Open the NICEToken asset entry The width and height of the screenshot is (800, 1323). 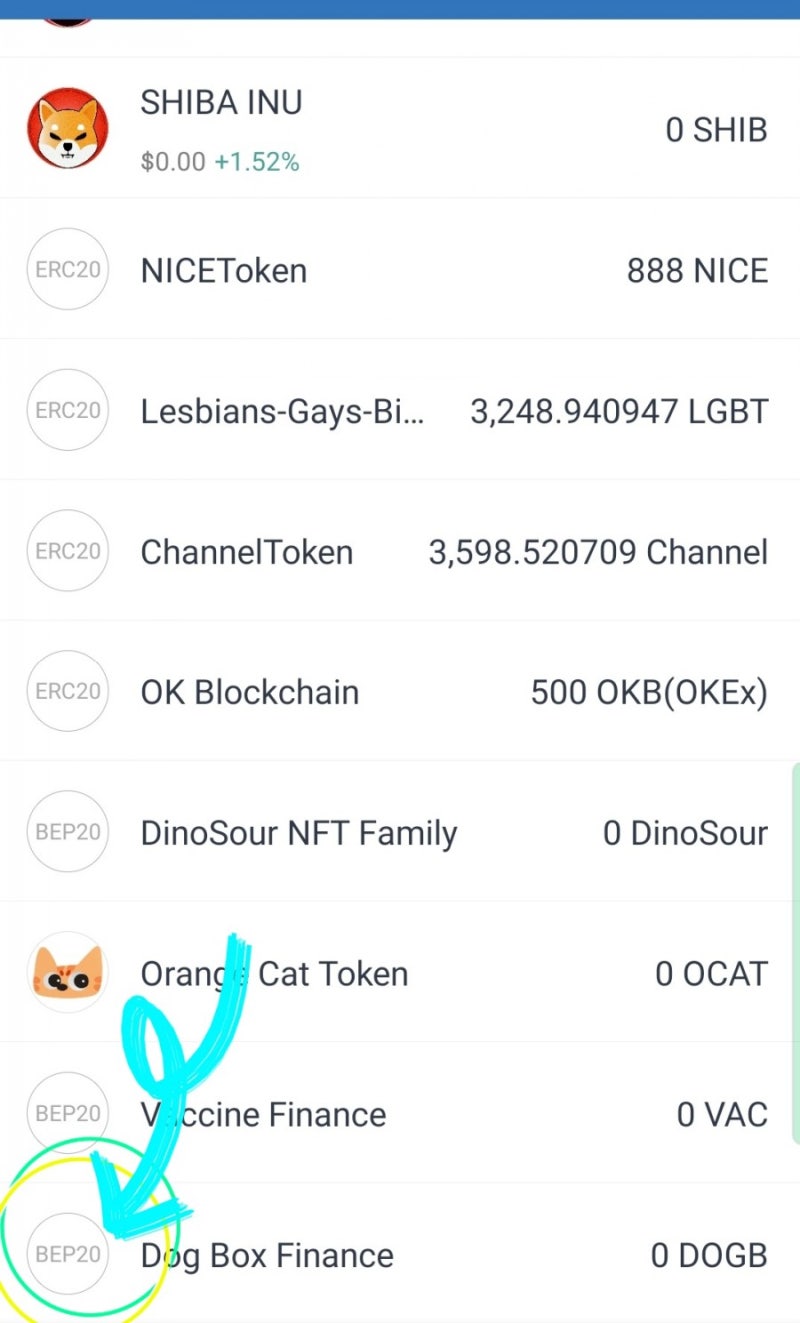coord(400,270)
